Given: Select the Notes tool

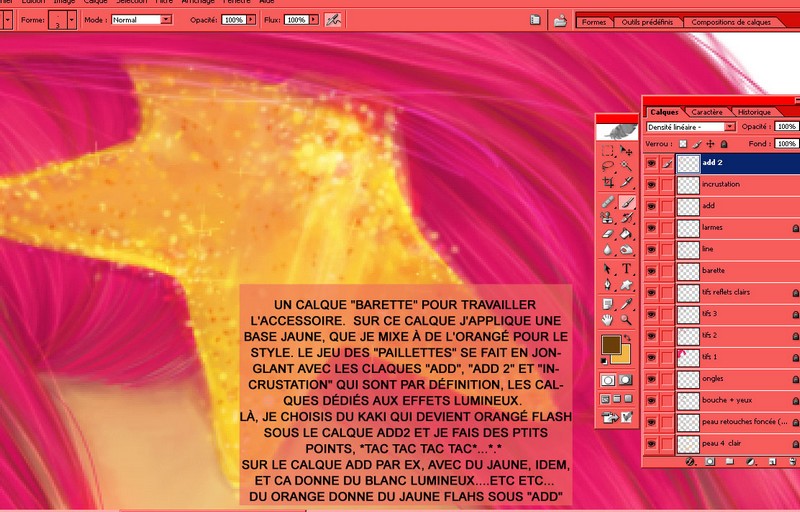Looking at the screenshot, I should (x=607, y=304).
